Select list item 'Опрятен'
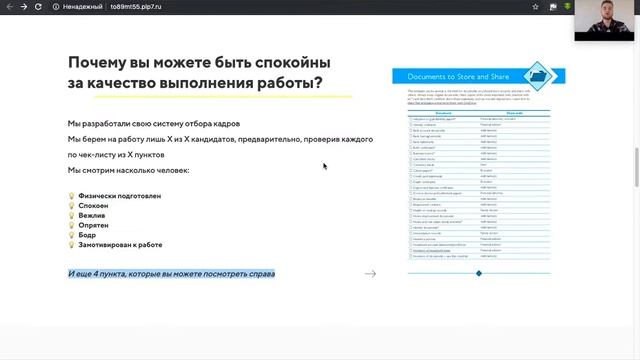 click(93, 225)
